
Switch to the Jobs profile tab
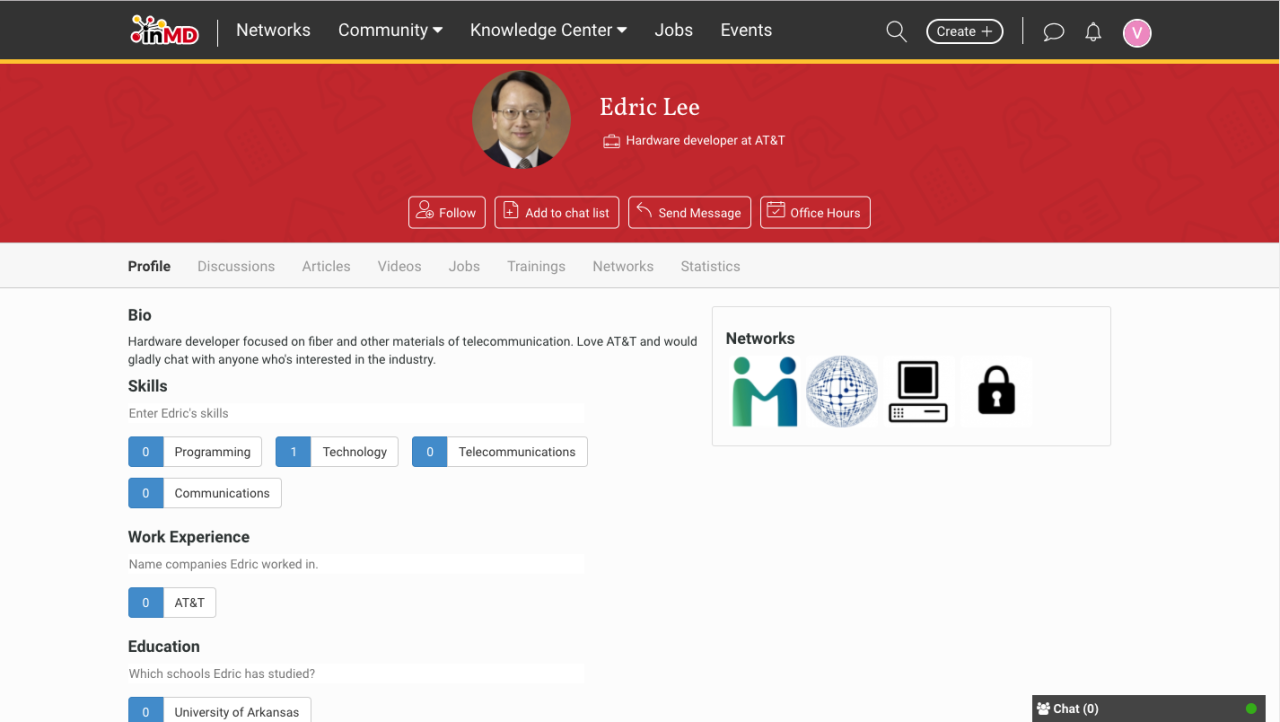[464, 266]
